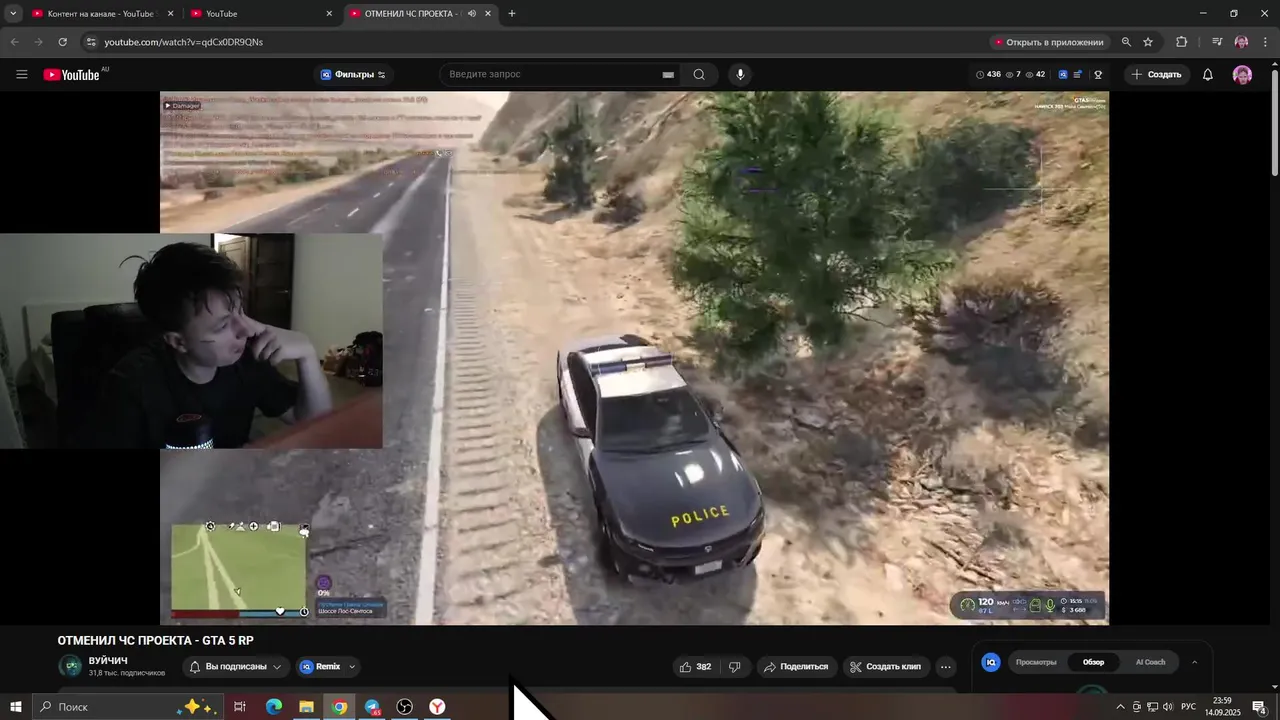Switch the РУС input language
Viewport: 1280px width, 720px height.
pyautogui.click(x=1189, y=707)
